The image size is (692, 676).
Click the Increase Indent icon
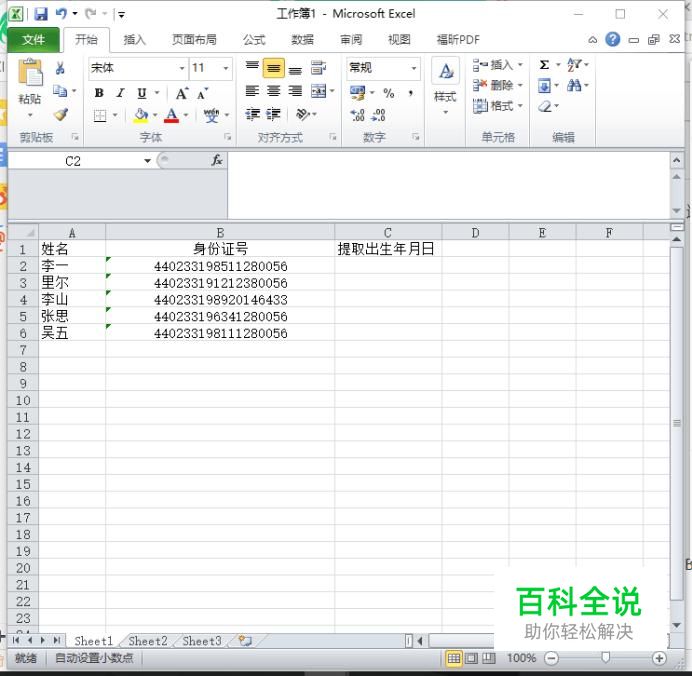(x=274, y=115)
